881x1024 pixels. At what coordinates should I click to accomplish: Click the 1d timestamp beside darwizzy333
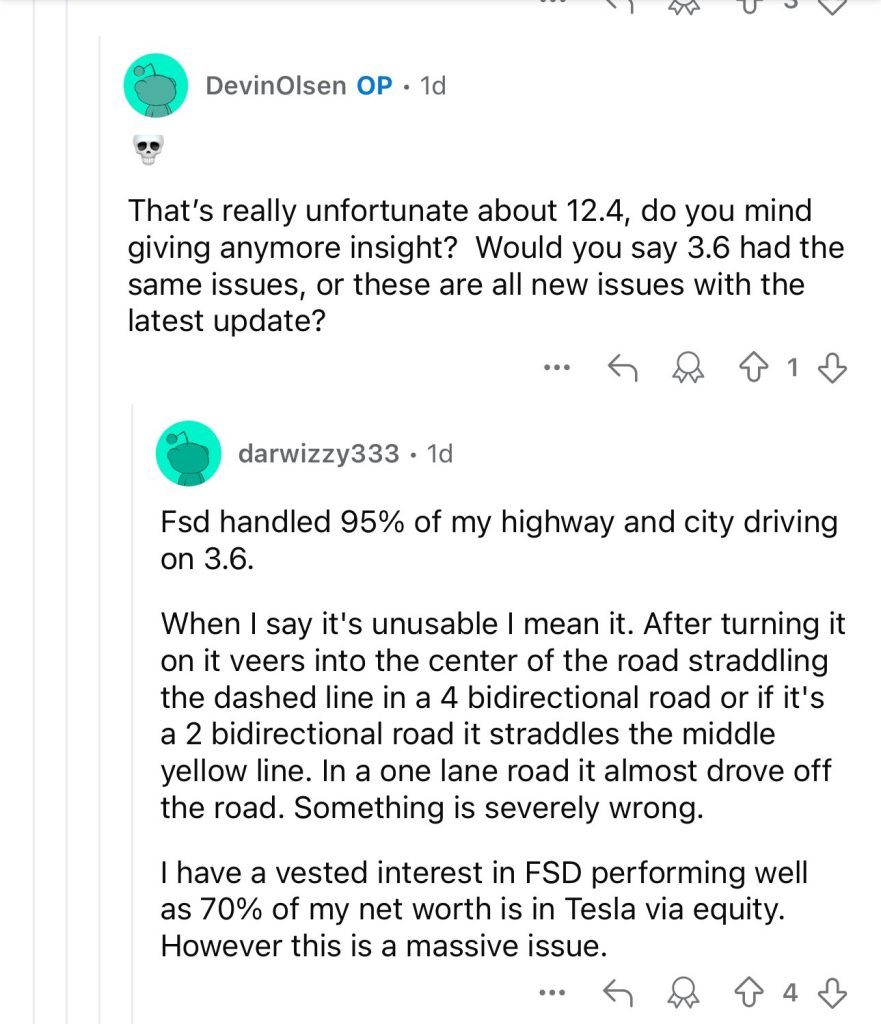tap(440, 454)
